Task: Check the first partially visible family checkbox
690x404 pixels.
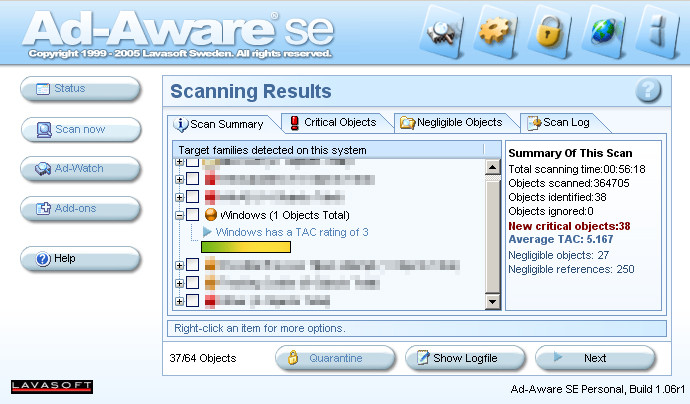Action: (x=192, y=162)
